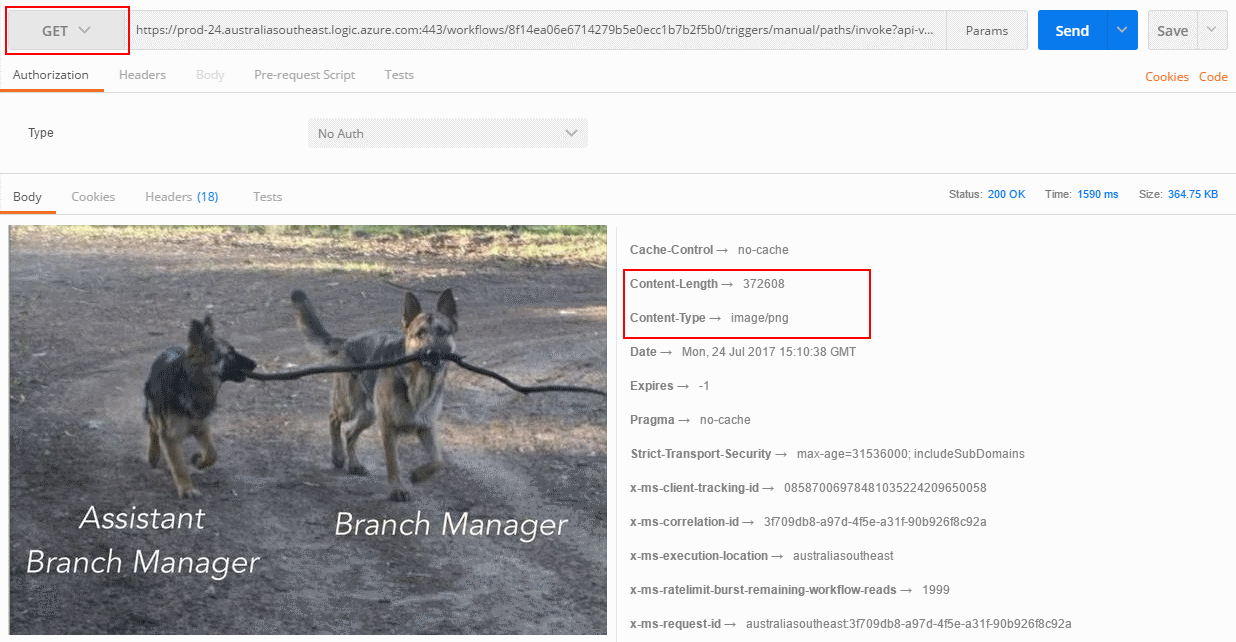Expand the Save dropdown arrow

click(1212, 31)
